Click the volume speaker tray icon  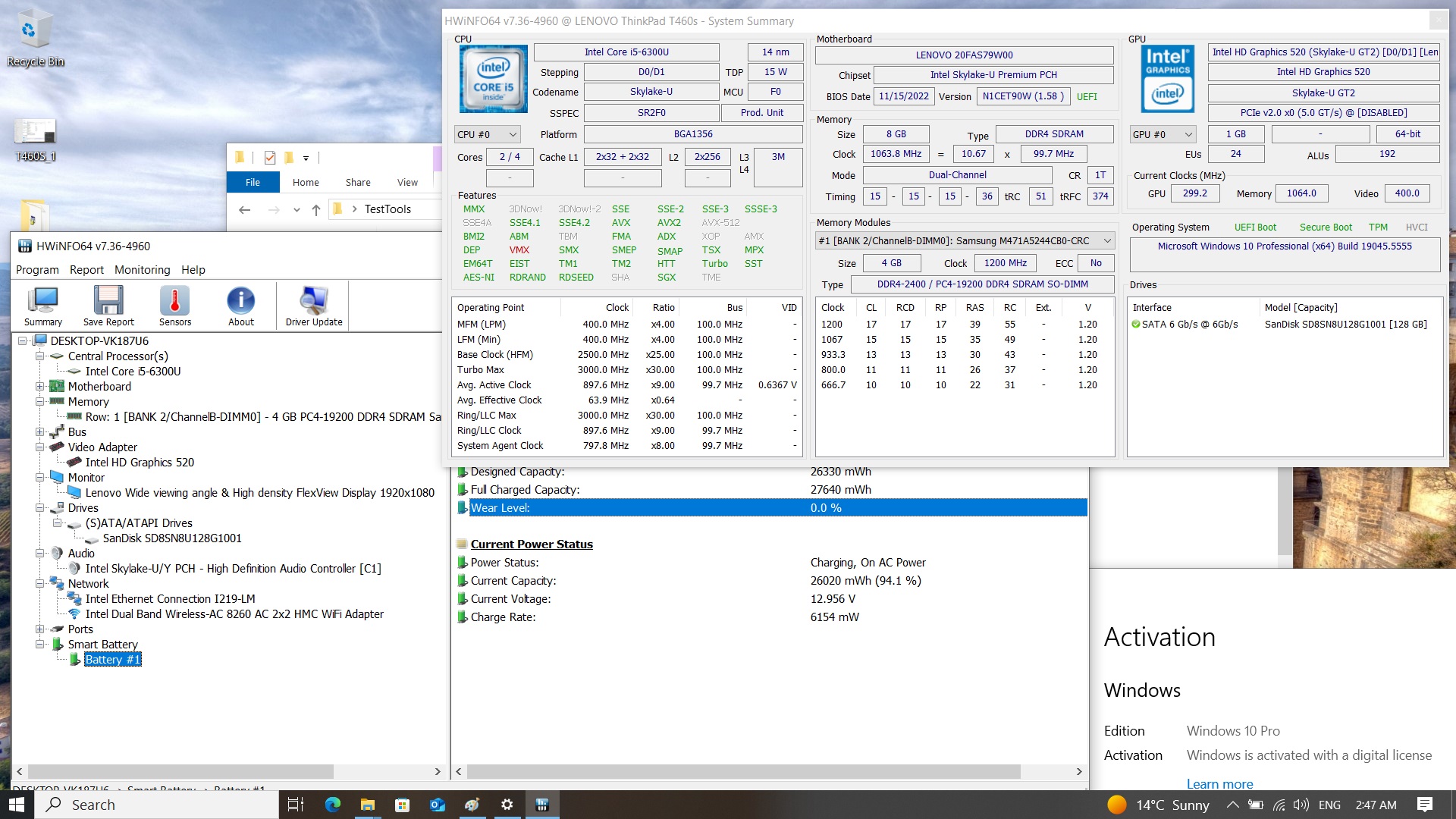point(1301,805)
